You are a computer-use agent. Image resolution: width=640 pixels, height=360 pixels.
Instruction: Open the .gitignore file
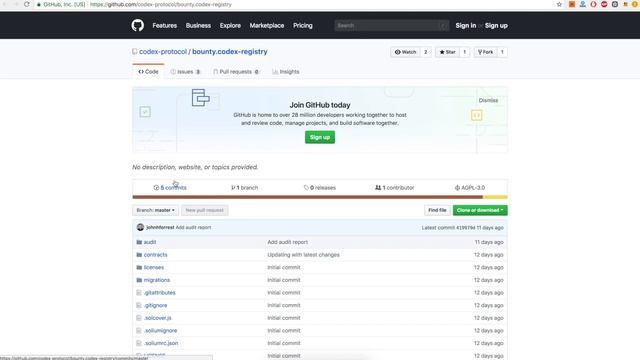[156, 305]
